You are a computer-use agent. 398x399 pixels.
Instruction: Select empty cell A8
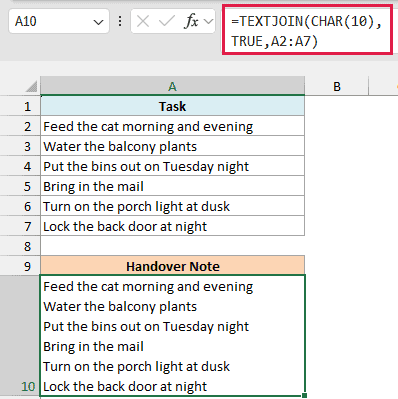[172, 246]
